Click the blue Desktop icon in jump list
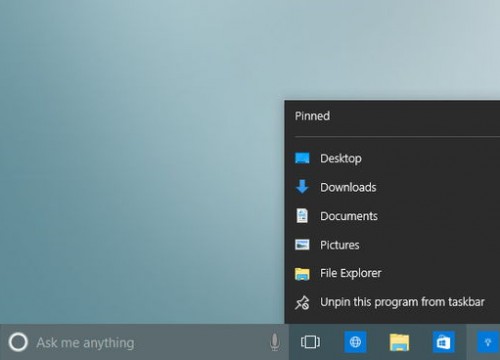Viewport: 500px width, 360px height. click(x=302, y=158)
